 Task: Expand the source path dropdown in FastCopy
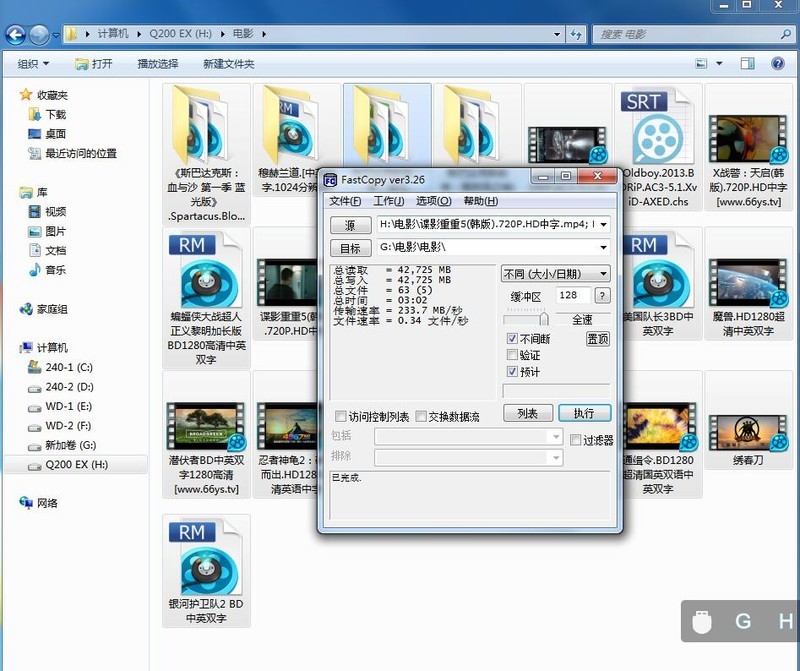604,224
